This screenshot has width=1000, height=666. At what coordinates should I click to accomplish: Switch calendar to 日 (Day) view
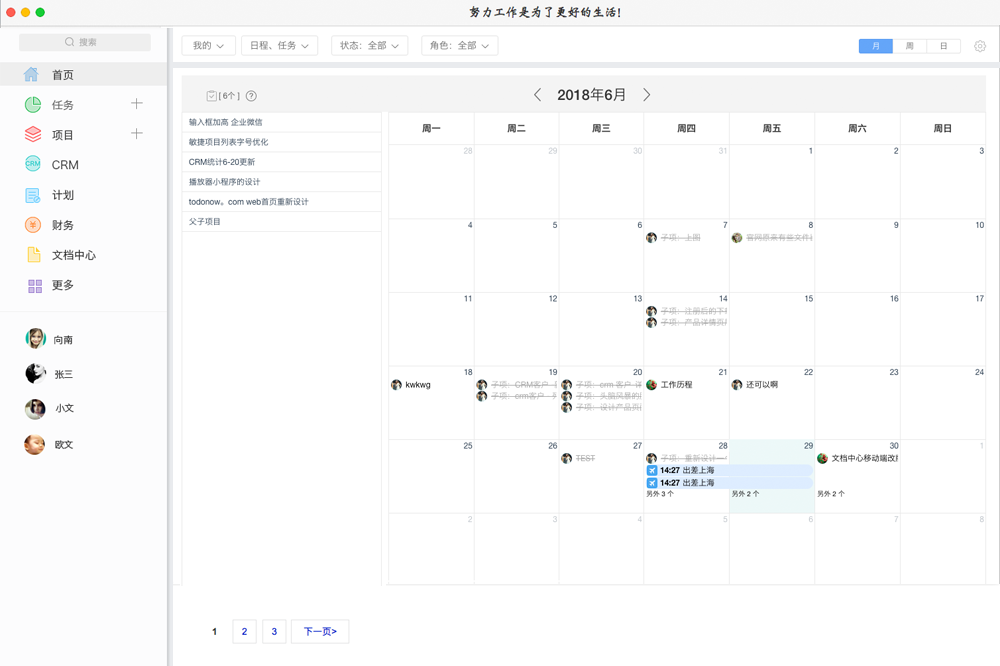[943, 45]
